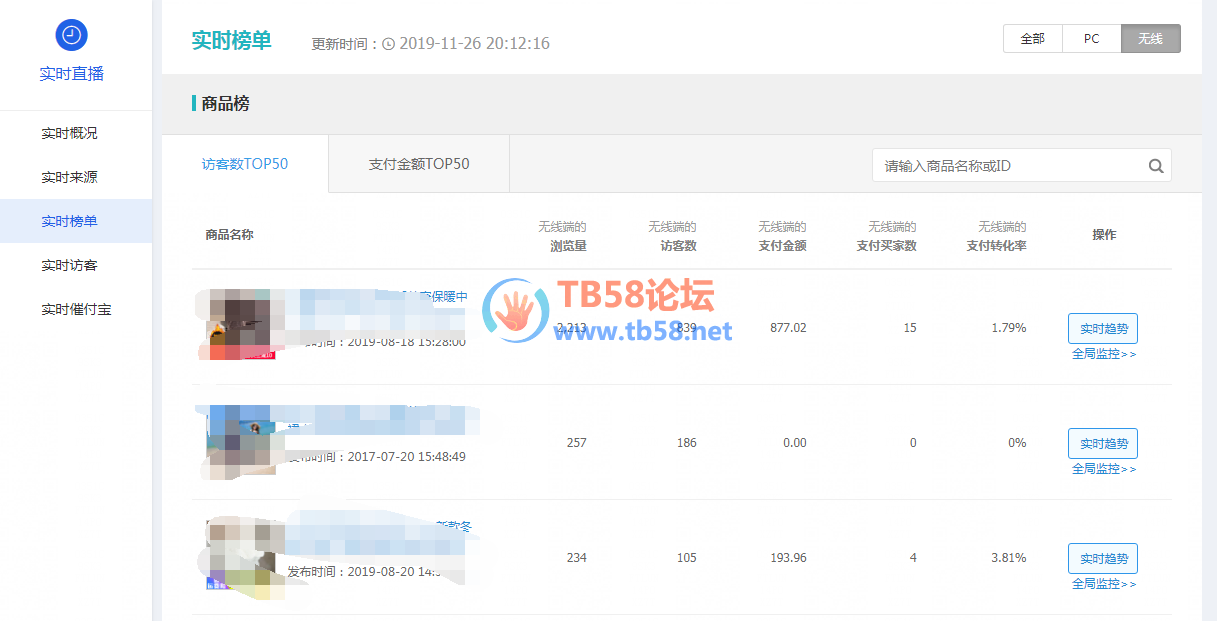1217x621 pixels.
Task: Switch to the 访客数TOP50 tab
Action: 245,164
